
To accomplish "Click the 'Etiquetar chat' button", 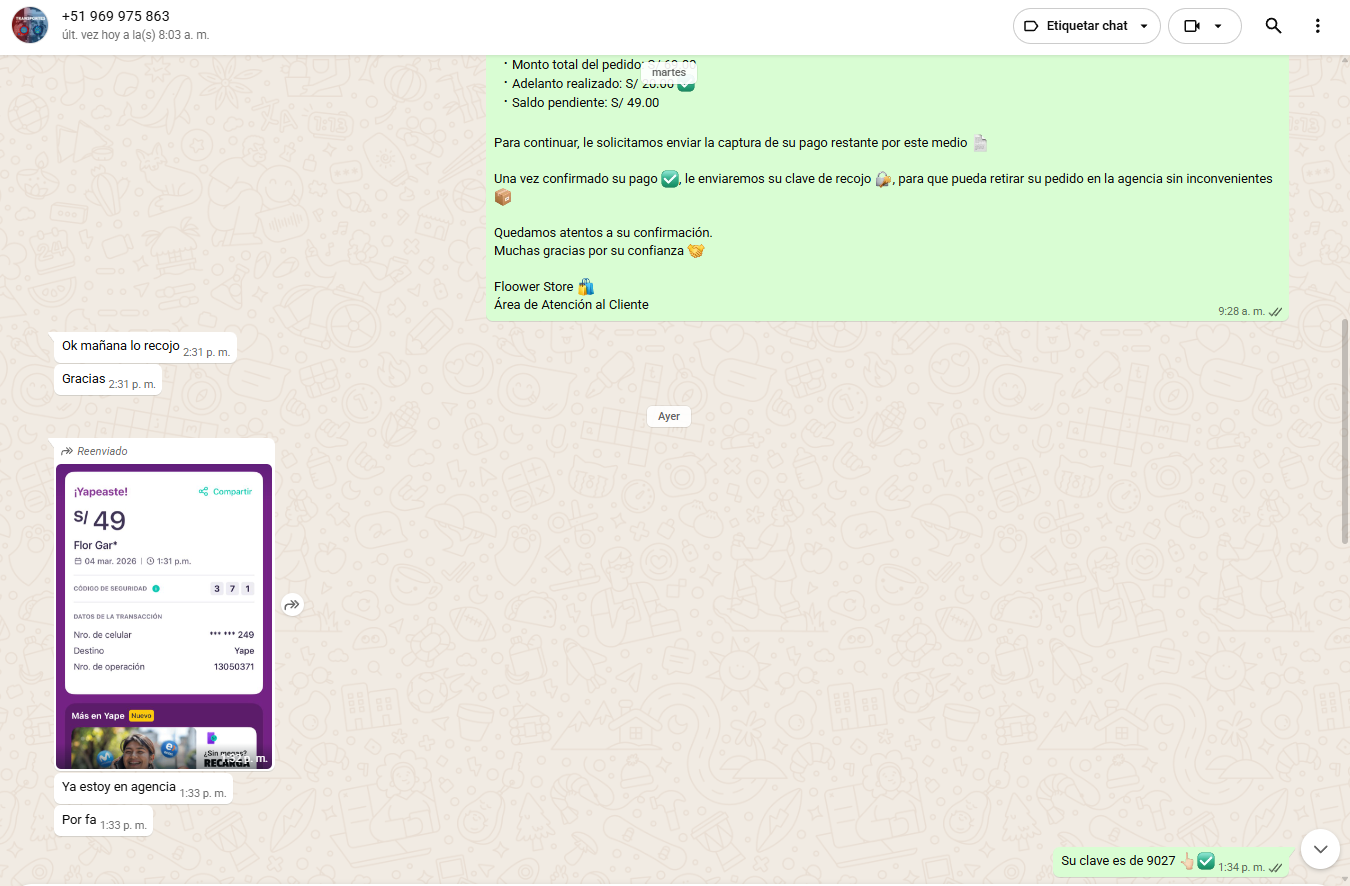I will [1086, 26].
